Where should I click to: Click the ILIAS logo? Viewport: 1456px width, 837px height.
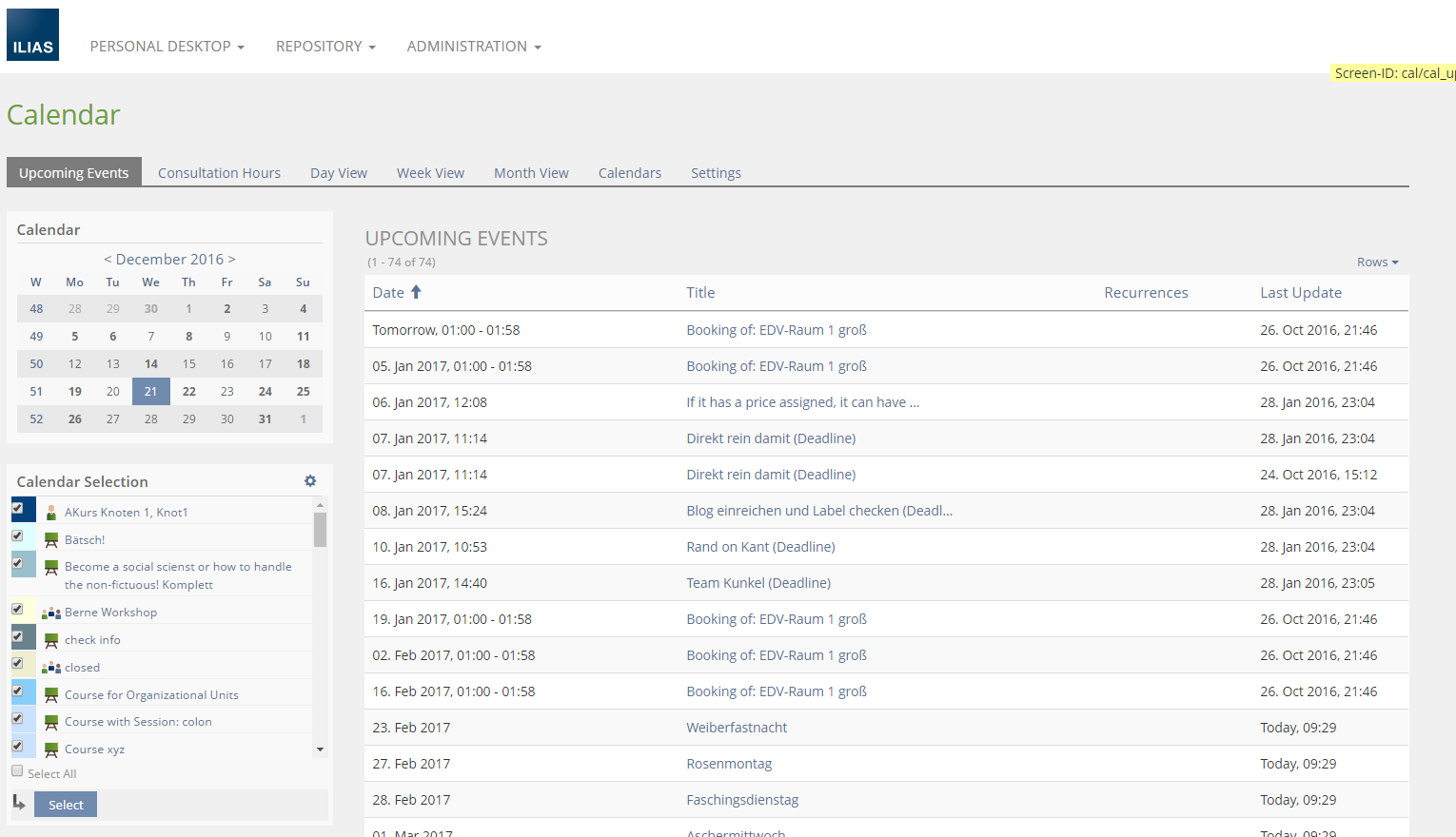tap(32, 35)
